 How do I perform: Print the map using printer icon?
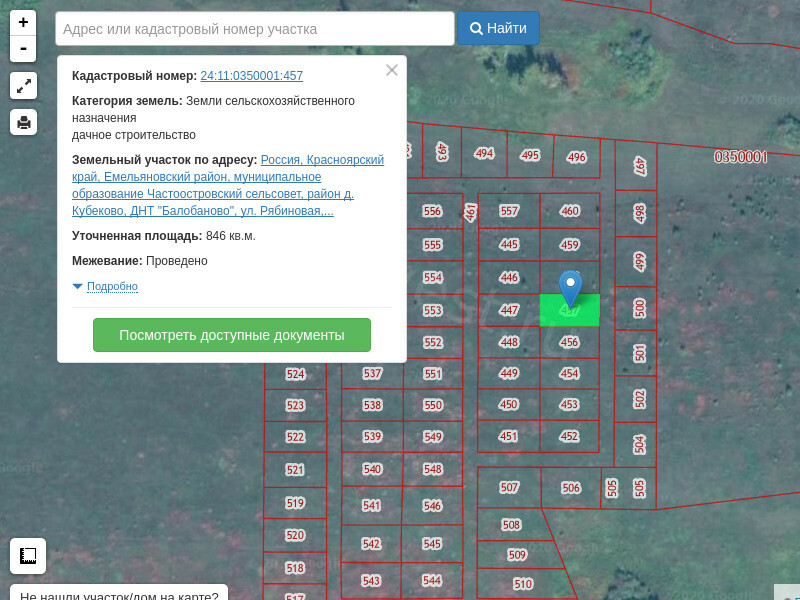[x=23, y=122]
